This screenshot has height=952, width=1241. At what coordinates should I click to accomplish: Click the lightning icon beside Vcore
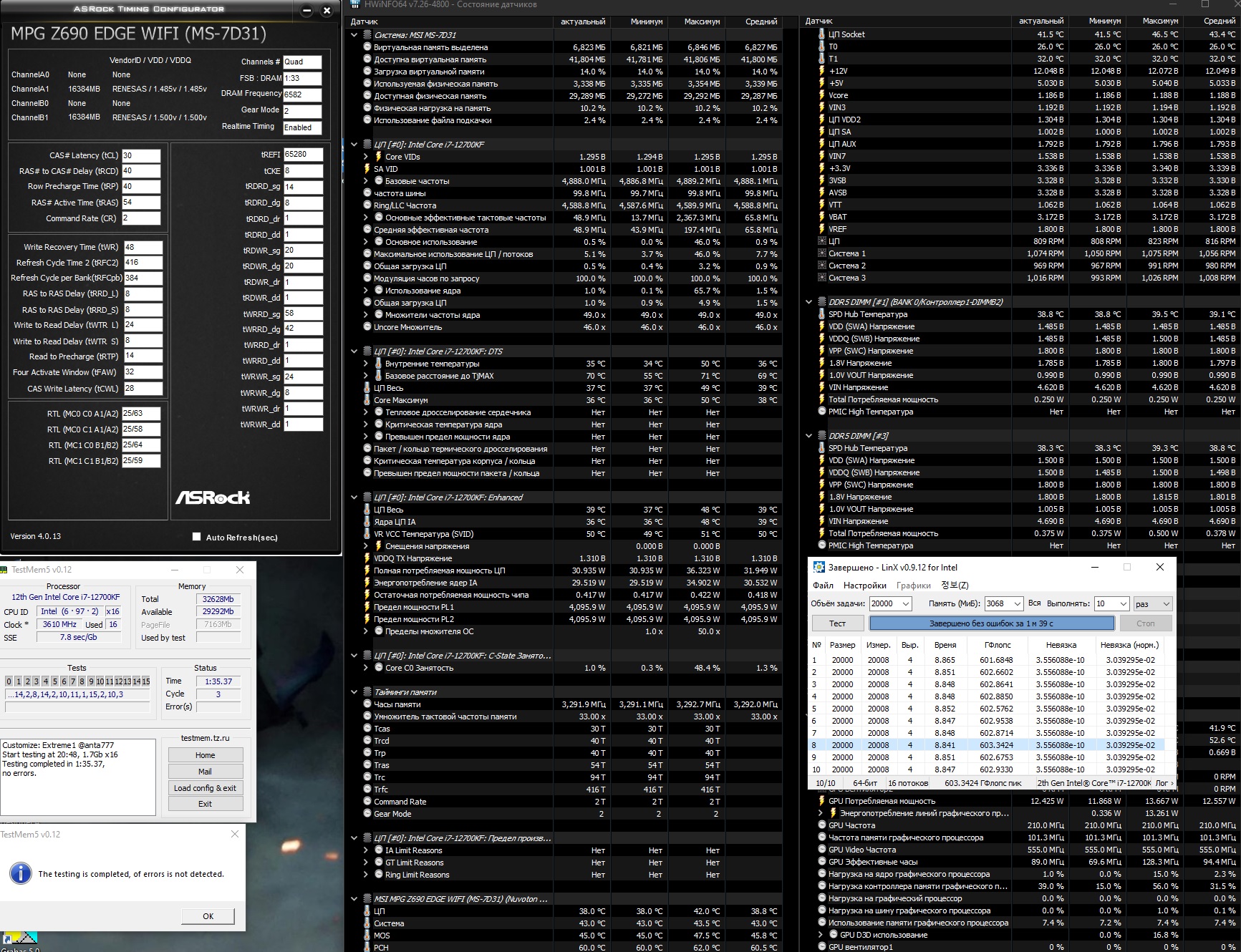click(821, 95)
